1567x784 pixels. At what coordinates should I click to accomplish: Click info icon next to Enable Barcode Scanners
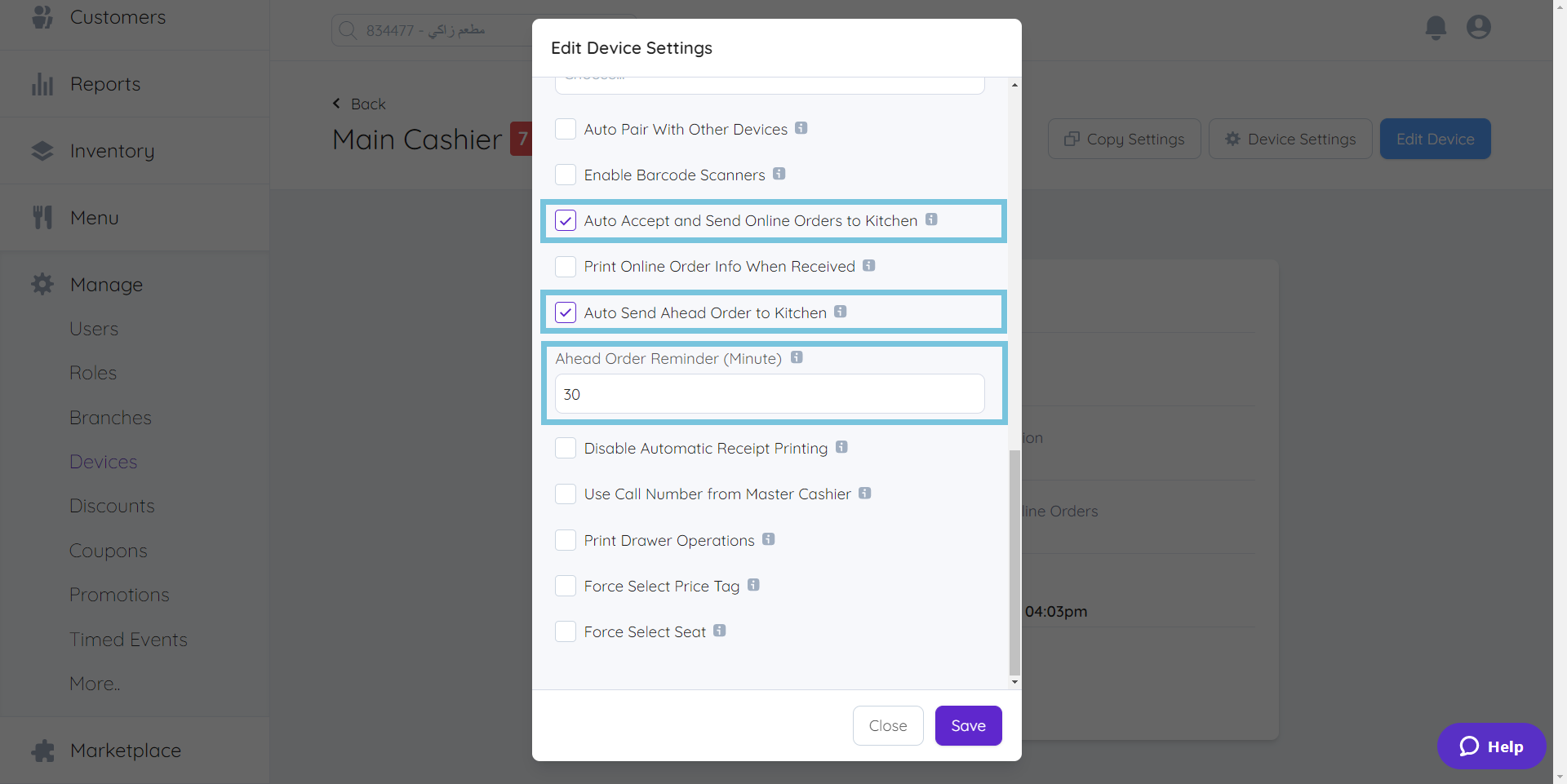(779, 174)
